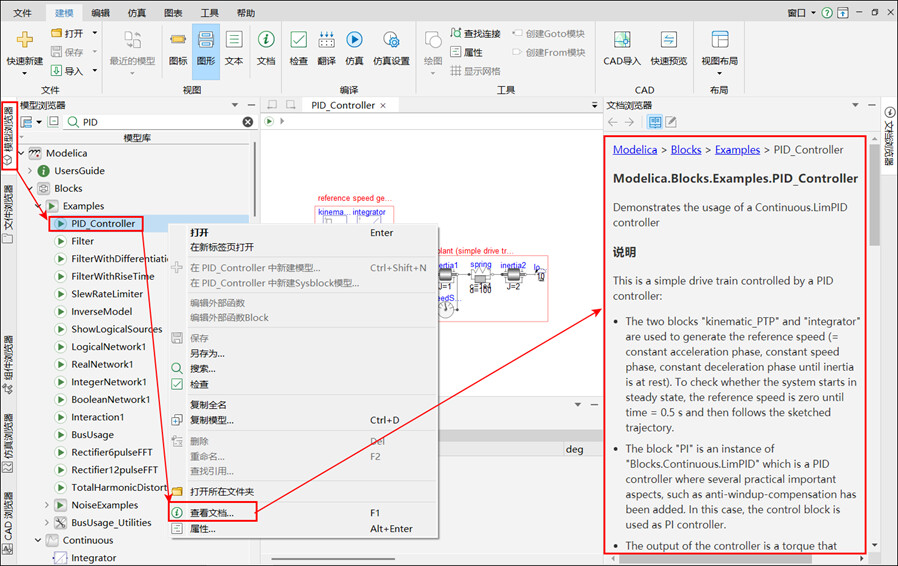Open the 窗口 window dropdown menu

click(801, 13)
